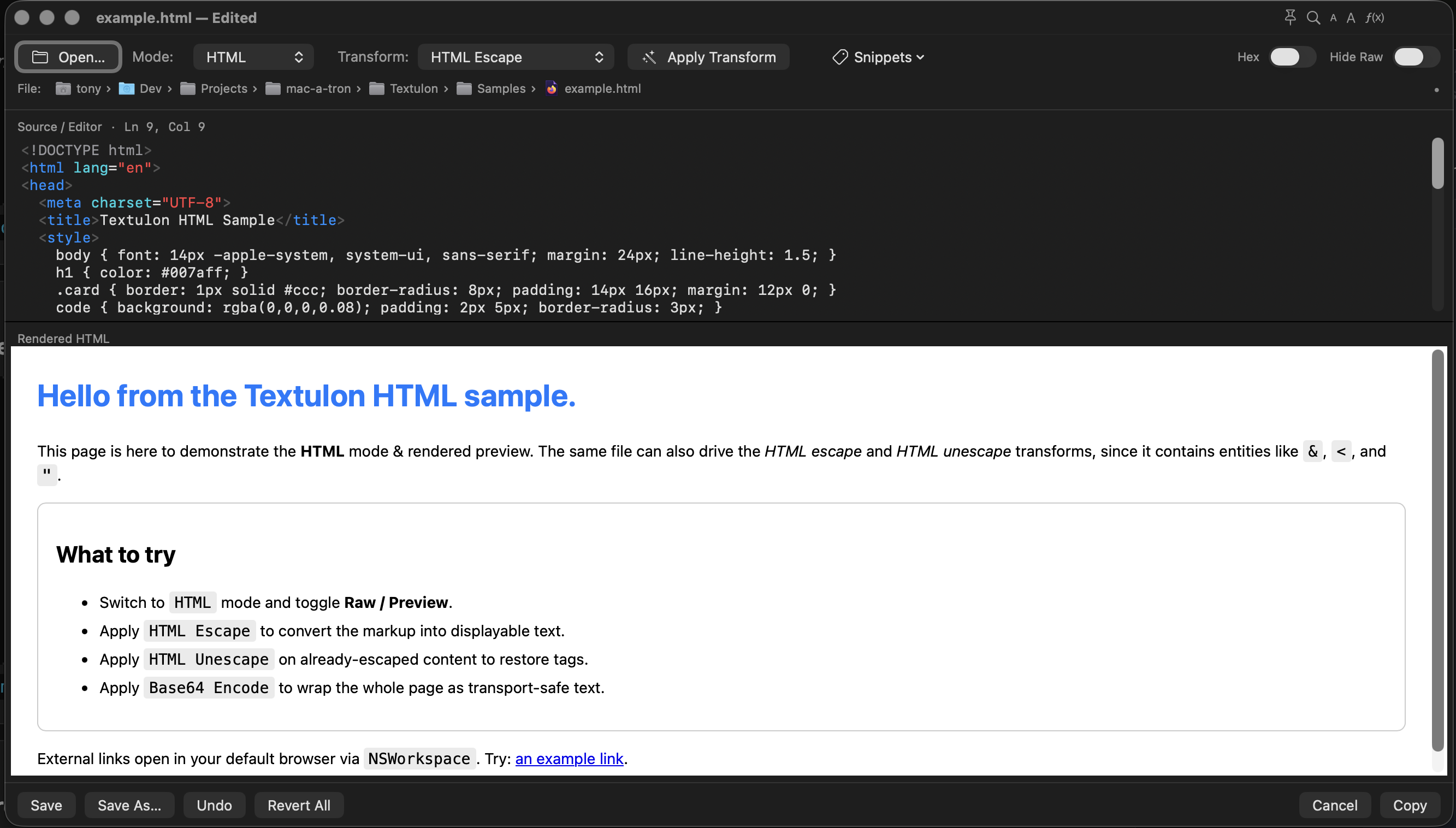The image size is (1456, 828).
Task: Click the Samples folder in the file path
Action: pyautogui.click(x=491, y=88)
